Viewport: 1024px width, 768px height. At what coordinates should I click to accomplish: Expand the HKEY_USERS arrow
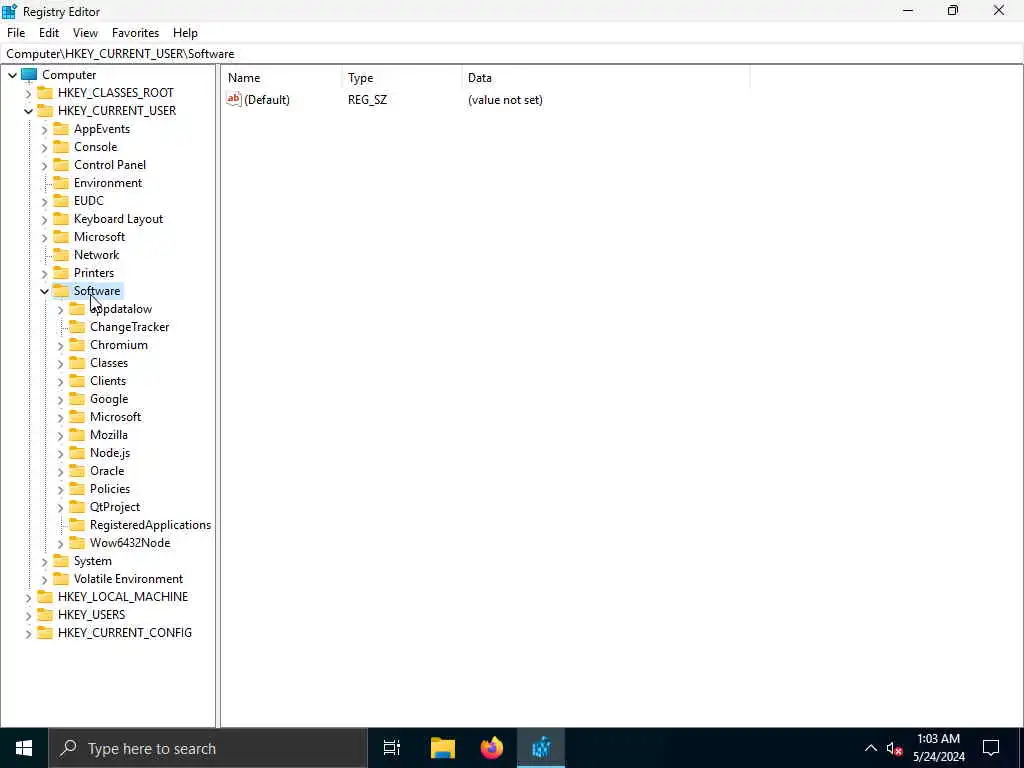click(28, 615)
